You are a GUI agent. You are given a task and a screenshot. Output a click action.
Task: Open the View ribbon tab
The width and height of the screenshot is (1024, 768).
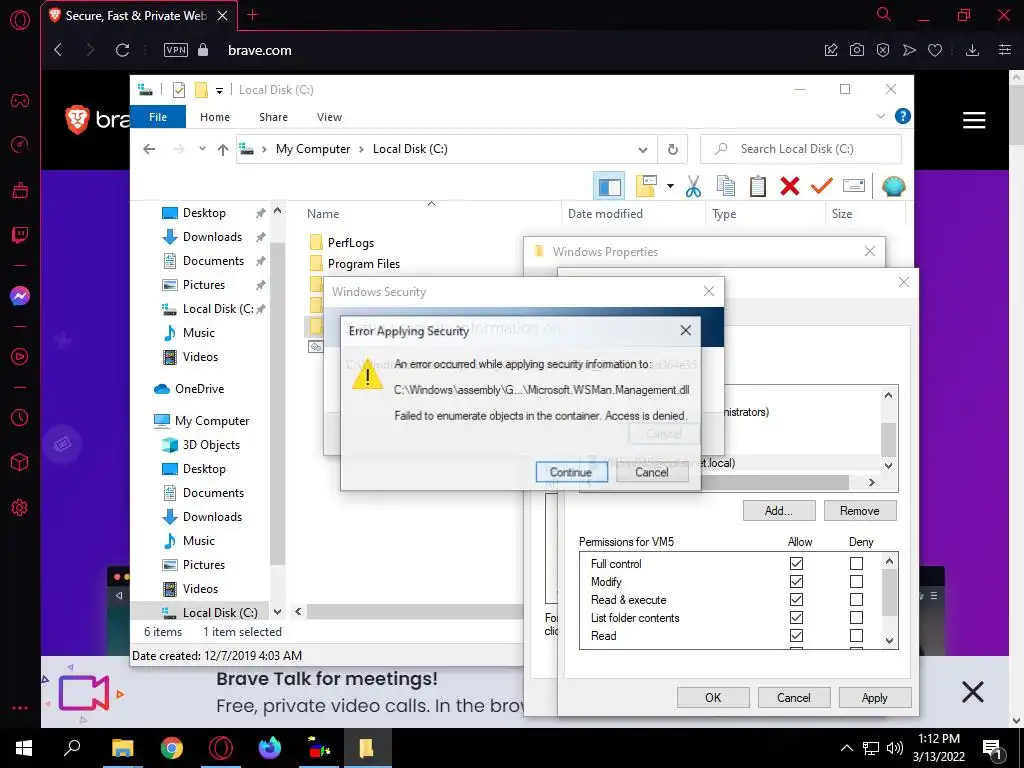(329, 117)
